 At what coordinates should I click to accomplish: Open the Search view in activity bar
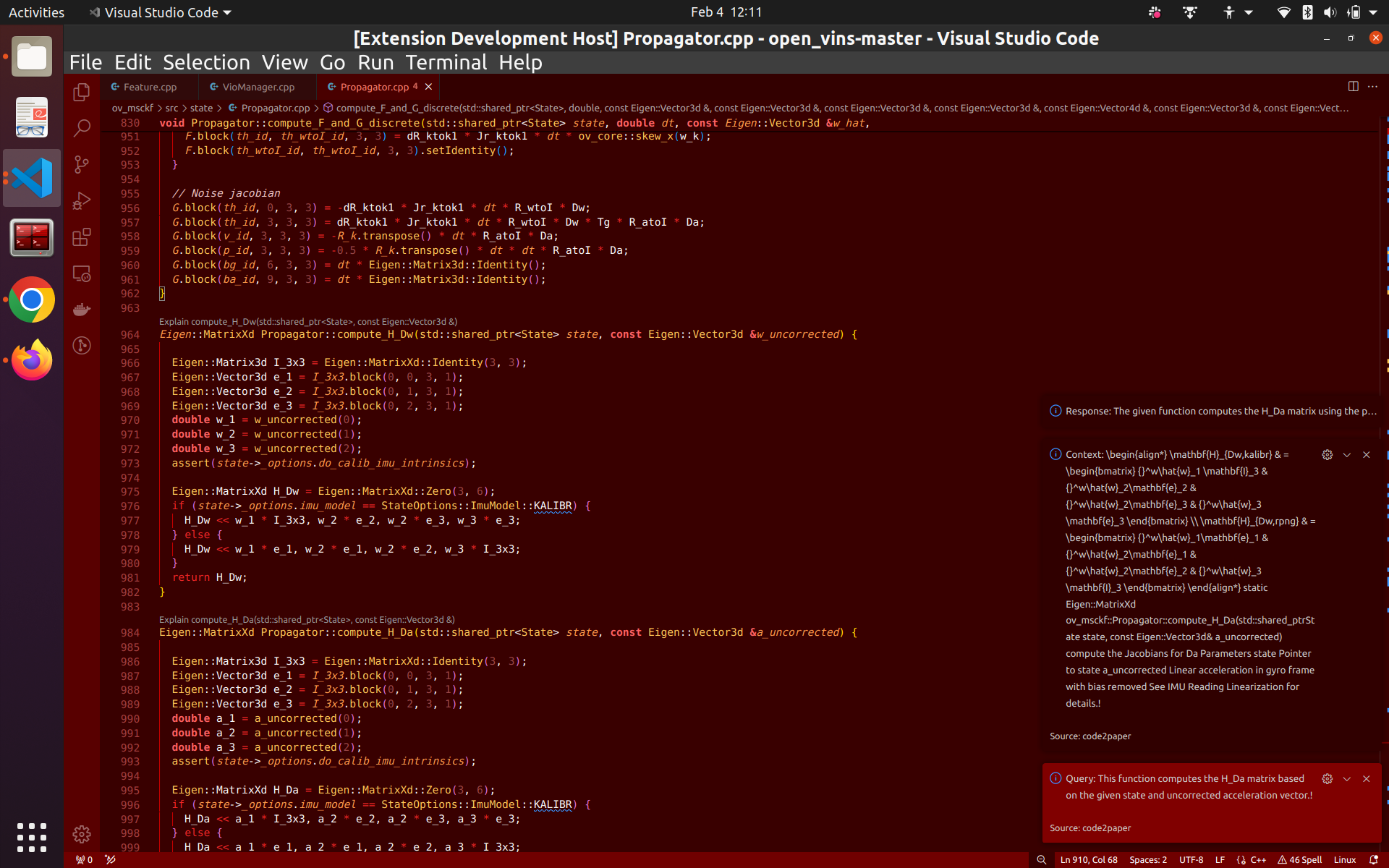pyautogui.click(x=82, y=129)
